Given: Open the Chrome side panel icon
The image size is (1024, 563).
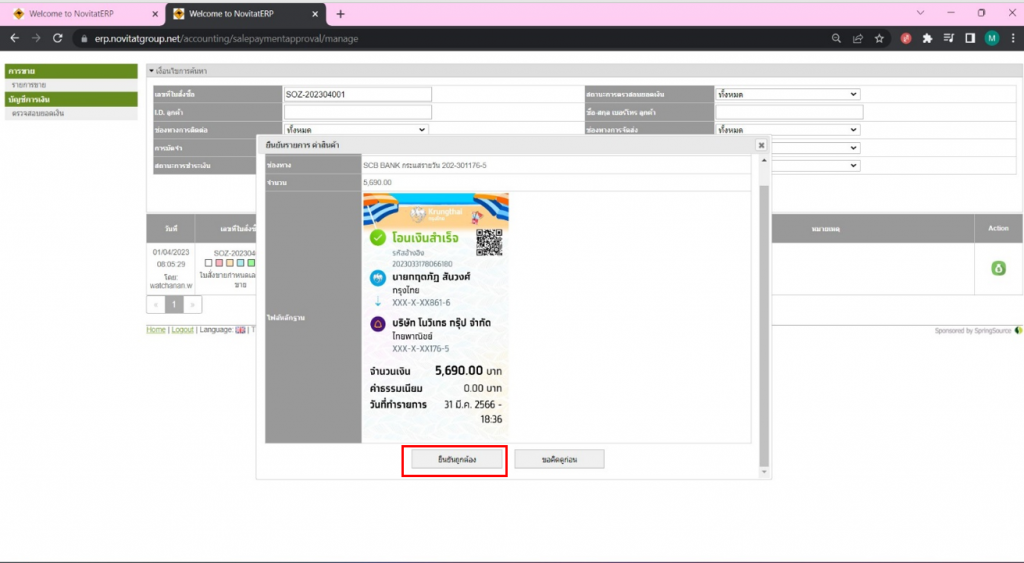Looking at the screenshot, I should coord(970,38).
